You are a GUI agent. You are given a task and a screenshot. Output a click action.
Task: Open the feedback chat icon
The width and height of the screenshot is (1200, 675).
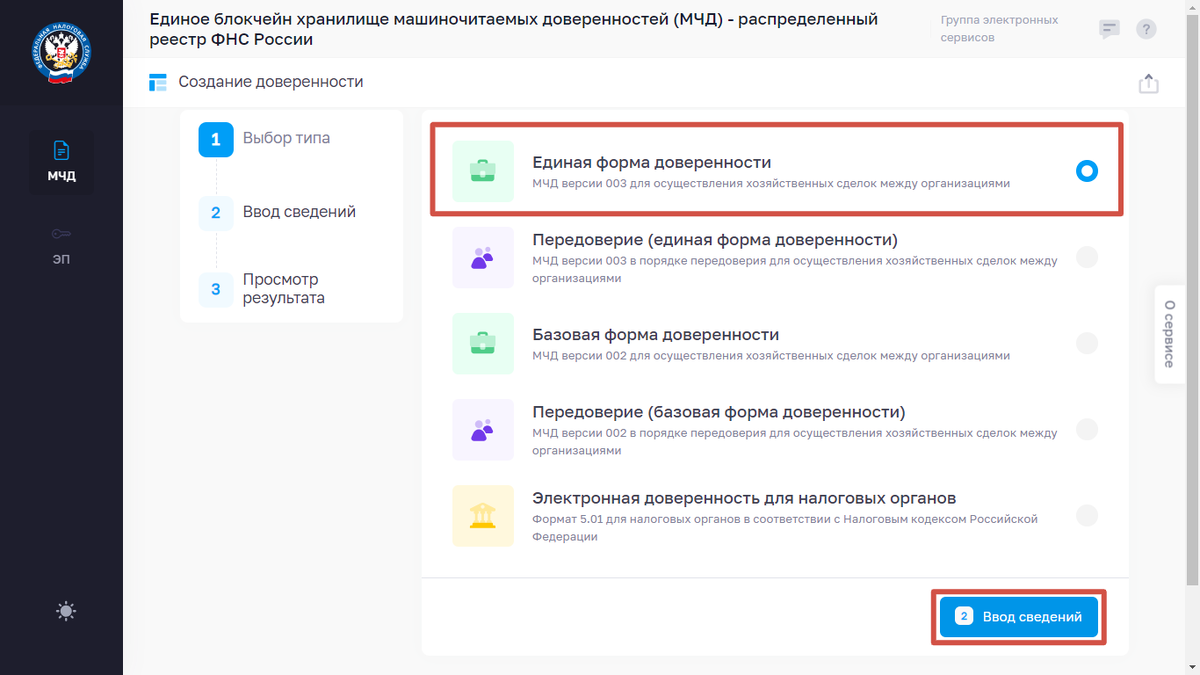(1109, 29)
